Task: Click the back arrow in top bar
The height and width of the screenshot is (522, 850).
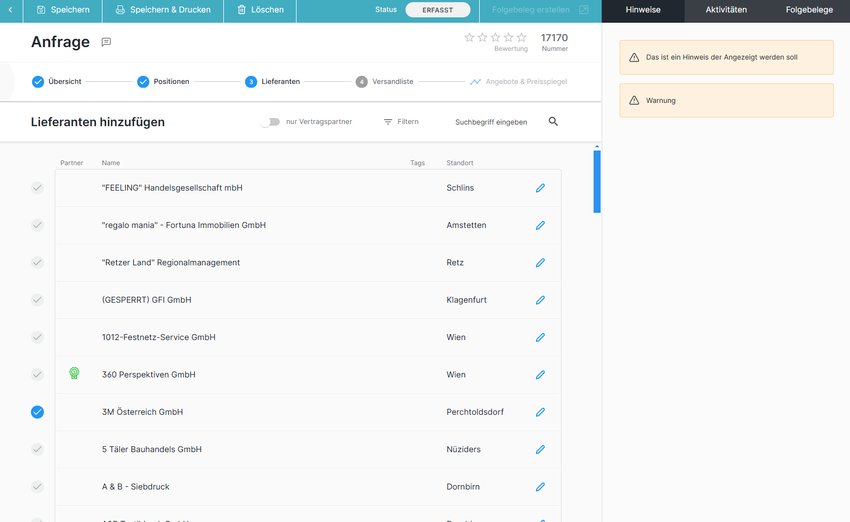Action: (x=11, y=10)
